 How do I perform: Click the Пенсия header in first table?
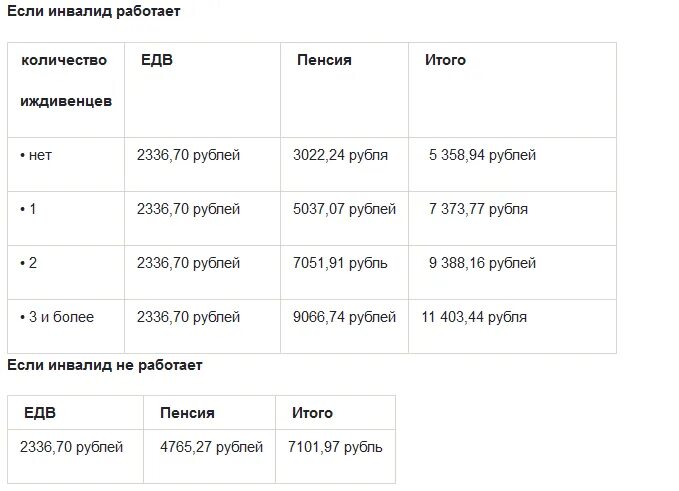[324, 60]
